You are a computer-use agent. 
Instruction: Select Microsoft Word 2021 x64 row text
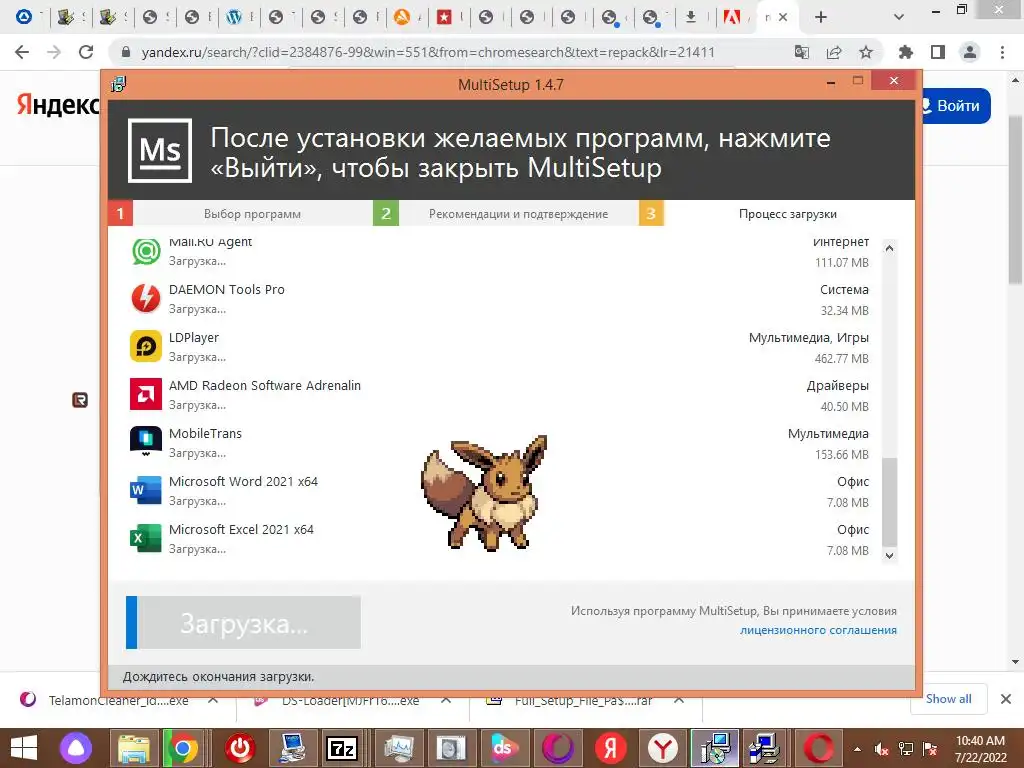click(x=244, y=481)
